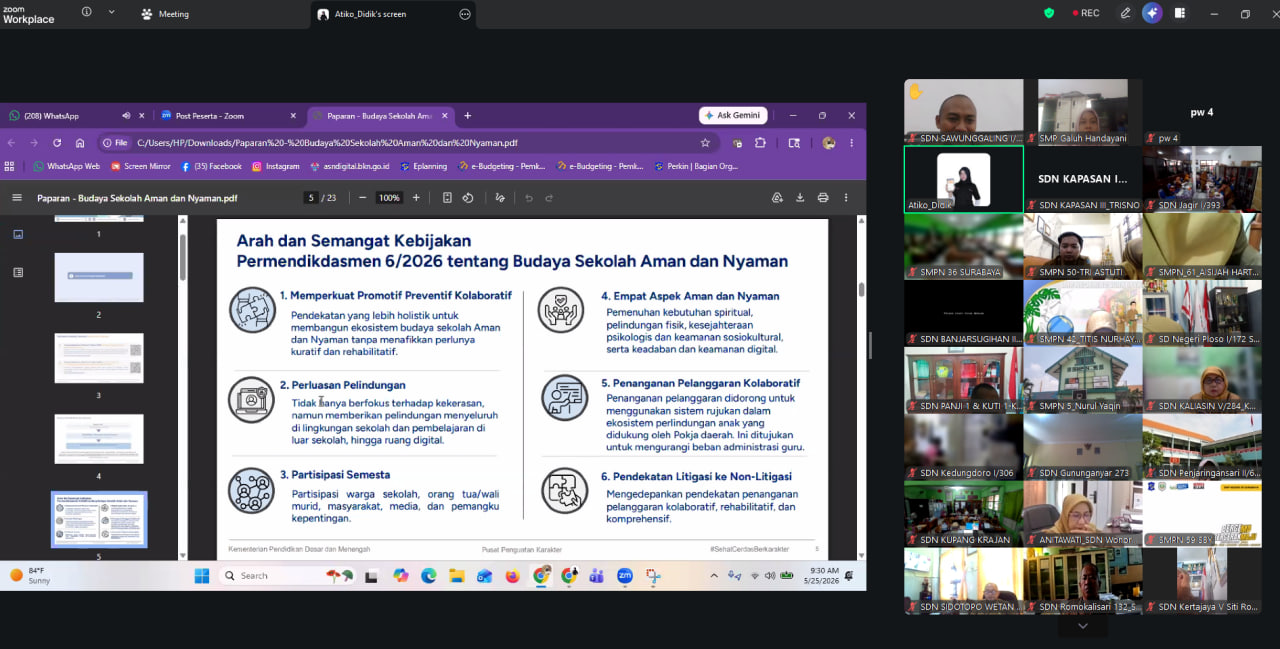Image resolution: width=1280 pixels, height=649 pixels.
Task: Show document outline in PDF sidebar
Action: coord(18,272)
